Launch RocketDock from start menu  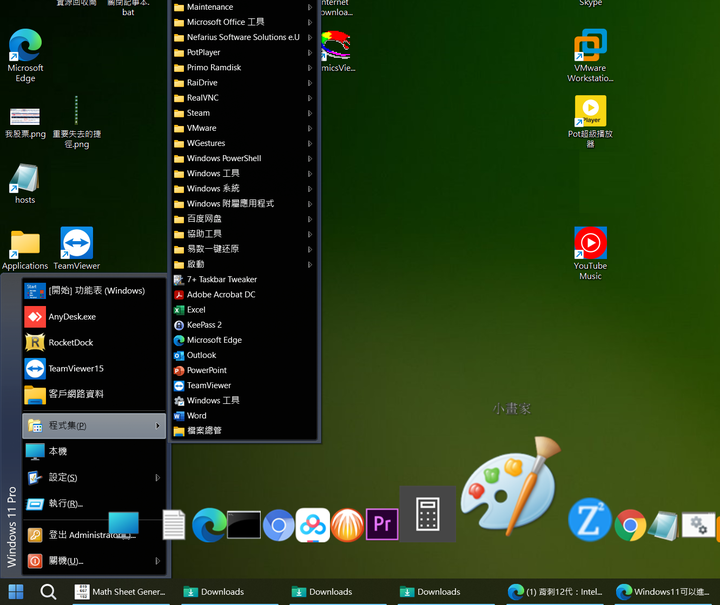[94, 342]
